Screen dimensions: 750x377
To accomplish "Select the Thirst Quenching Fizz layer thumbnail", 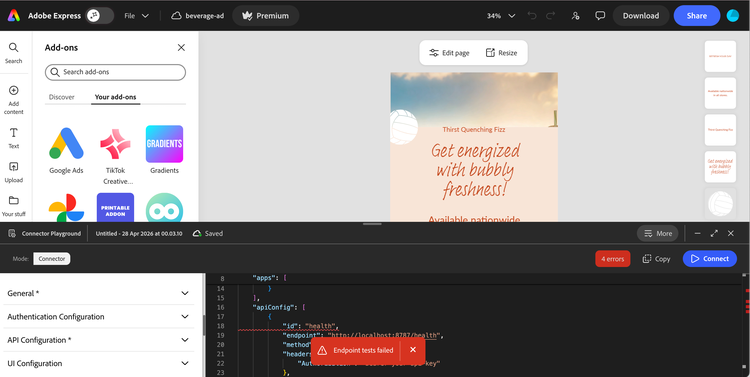I will click(720, 130).
